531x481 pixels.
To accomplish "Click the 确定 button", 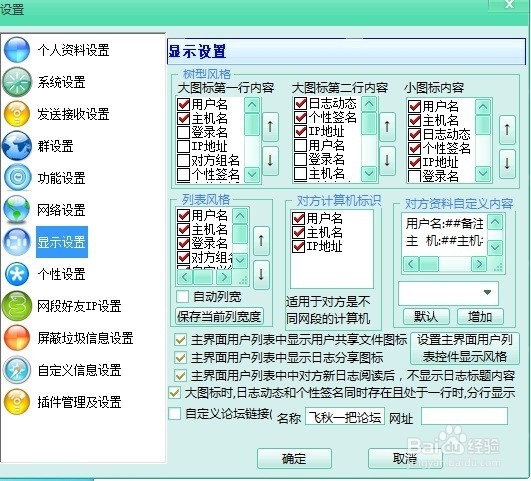I will pyautogui.click(x=294, y=459).
